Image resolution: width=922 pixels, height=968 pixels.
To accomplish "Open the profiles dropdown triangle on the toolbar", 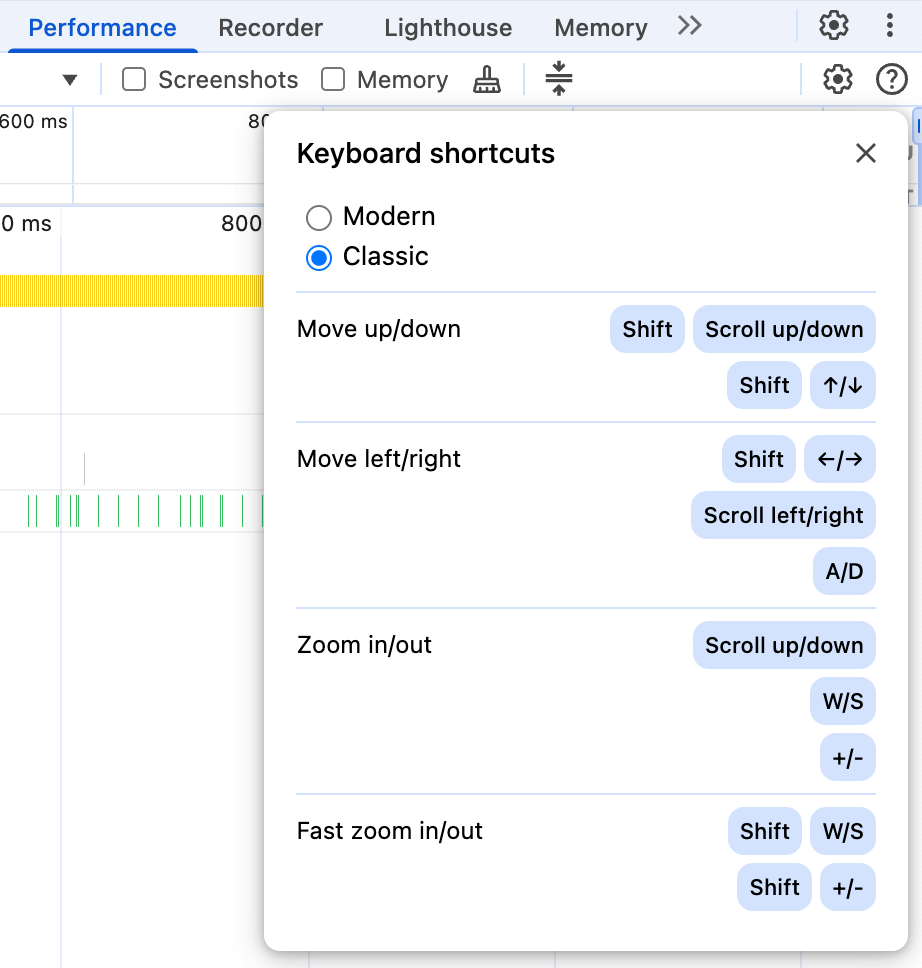I will point(69,79).
